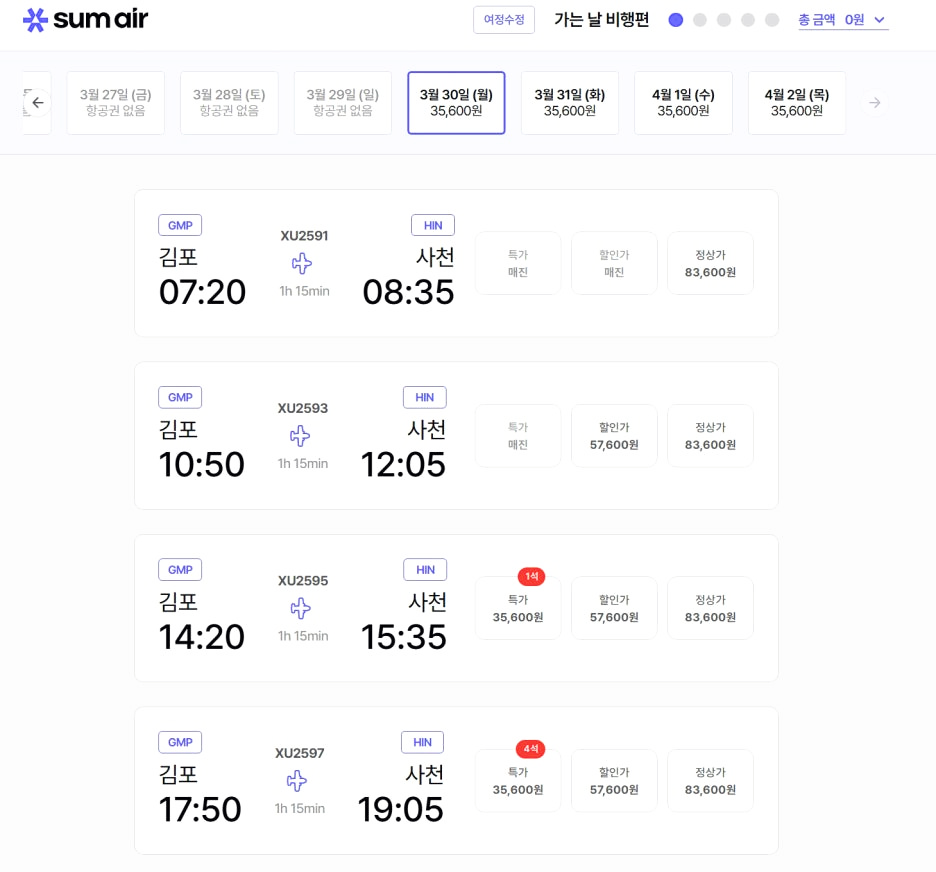936x872 pixels.
Task: Select the 3월 30일 (월) date tab
Action: [456, 103]
